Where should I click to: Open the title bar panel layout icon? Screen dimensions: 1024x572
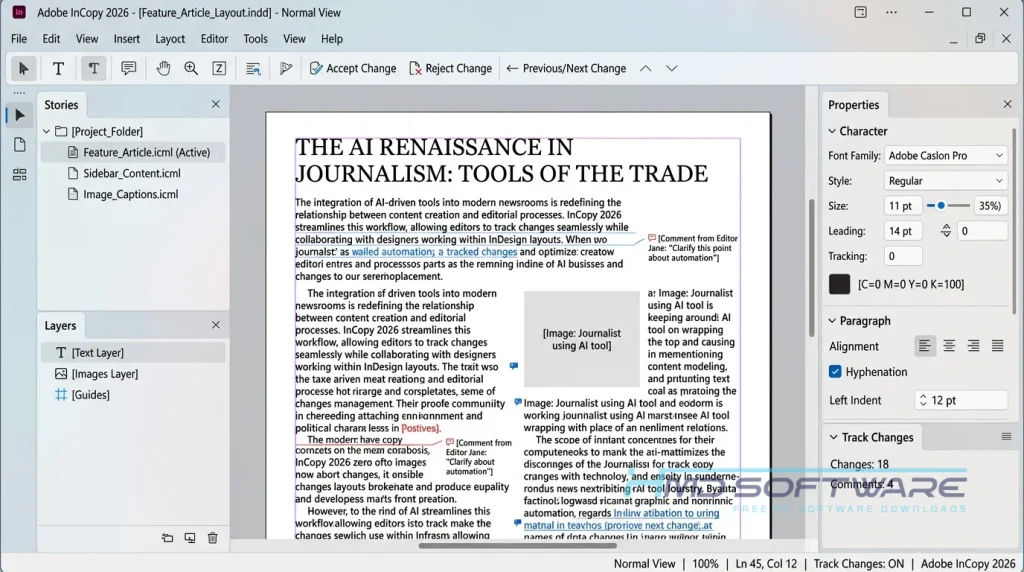click(861, 12)
